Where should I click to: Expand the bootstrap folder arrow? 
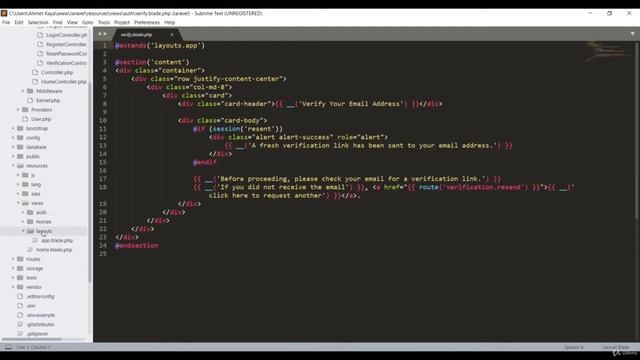tap(13, 129)
